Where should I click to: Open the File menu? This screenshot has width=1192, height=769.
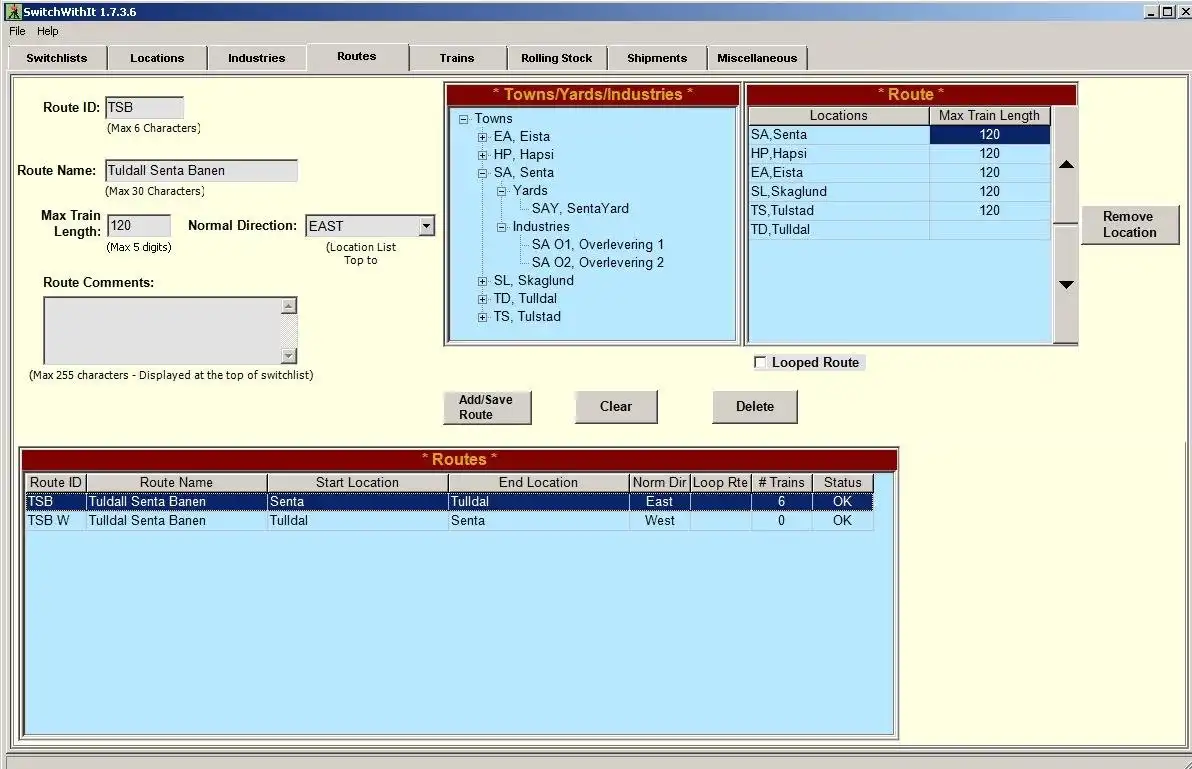(x=16, y=31)
